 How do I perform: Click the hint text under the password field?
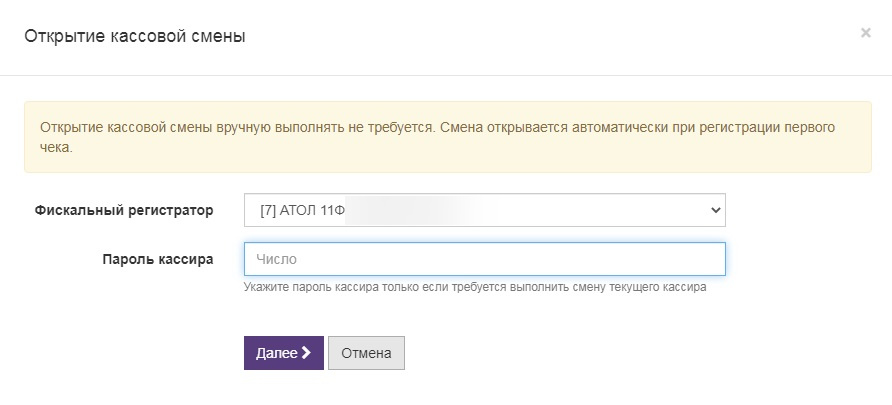[x=475, y=287]
